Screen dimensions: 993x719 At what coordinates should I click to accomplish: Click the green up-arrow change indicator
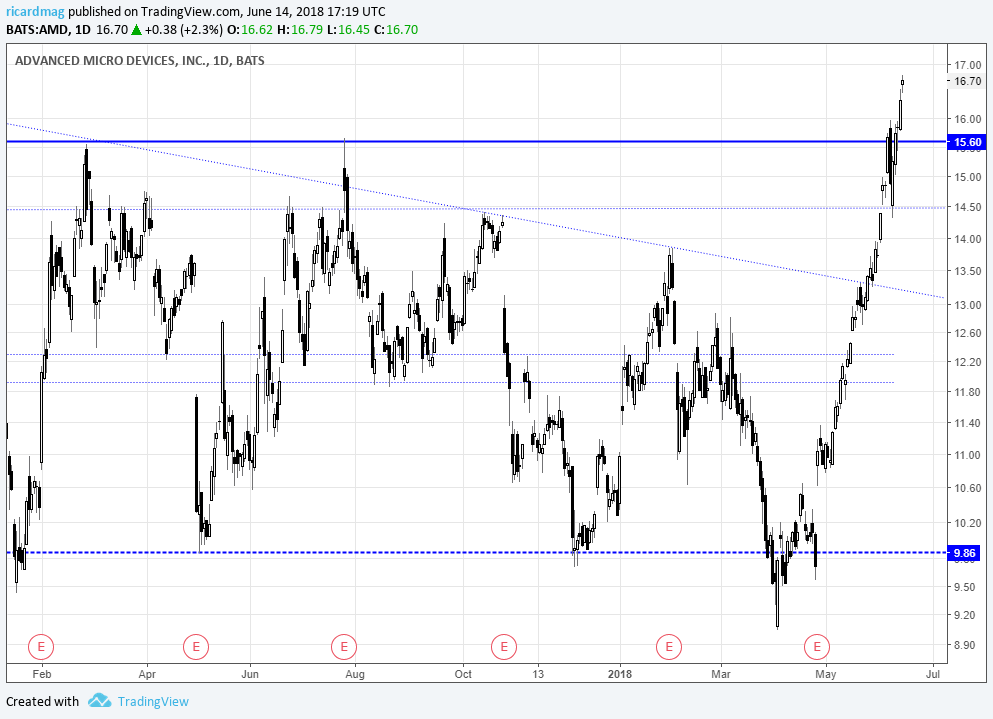(136, 30)
